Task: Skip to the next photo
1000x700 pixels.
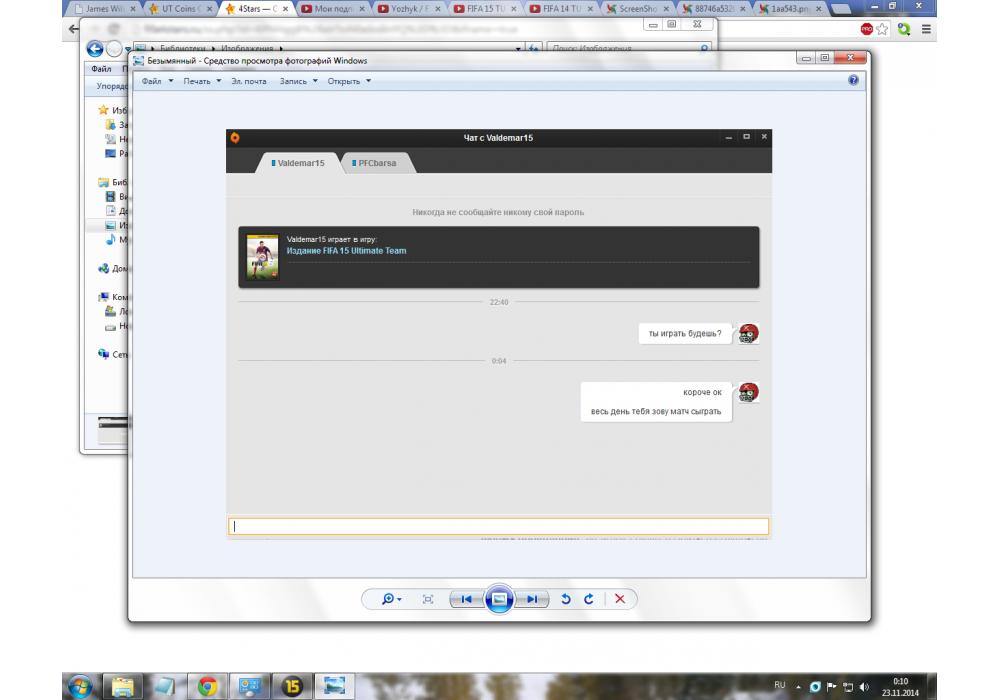Action: click(535, 599)
